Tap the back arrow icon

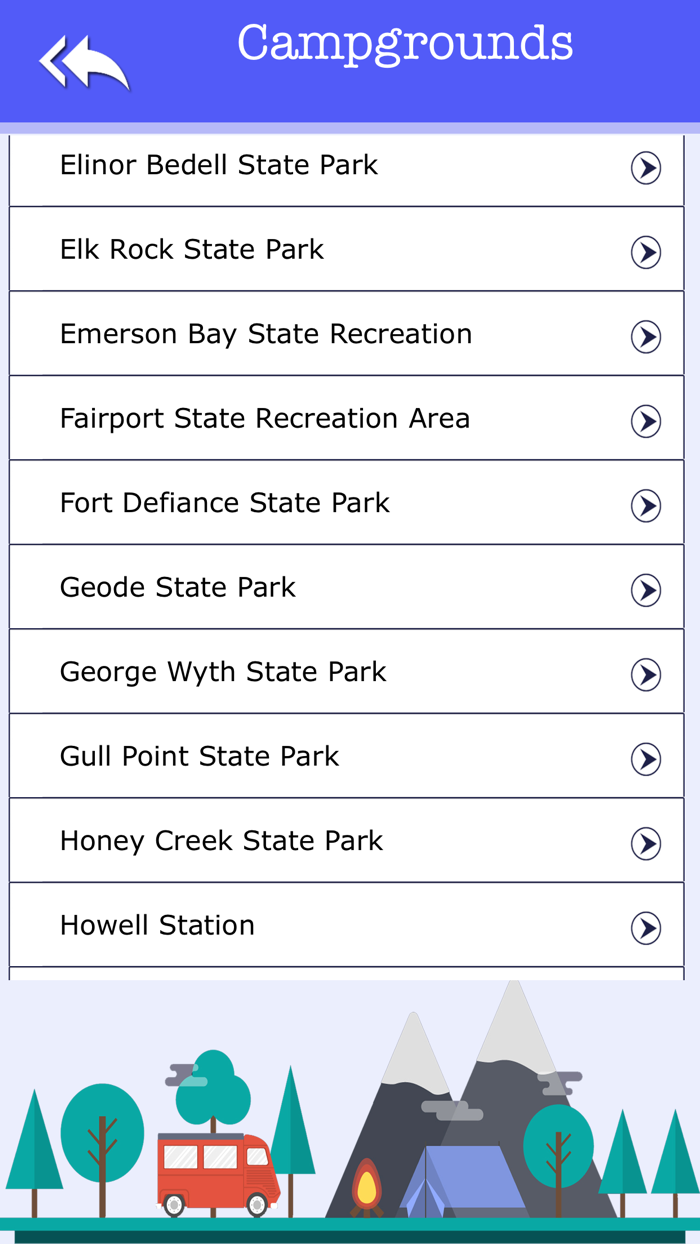pos(83,60)
